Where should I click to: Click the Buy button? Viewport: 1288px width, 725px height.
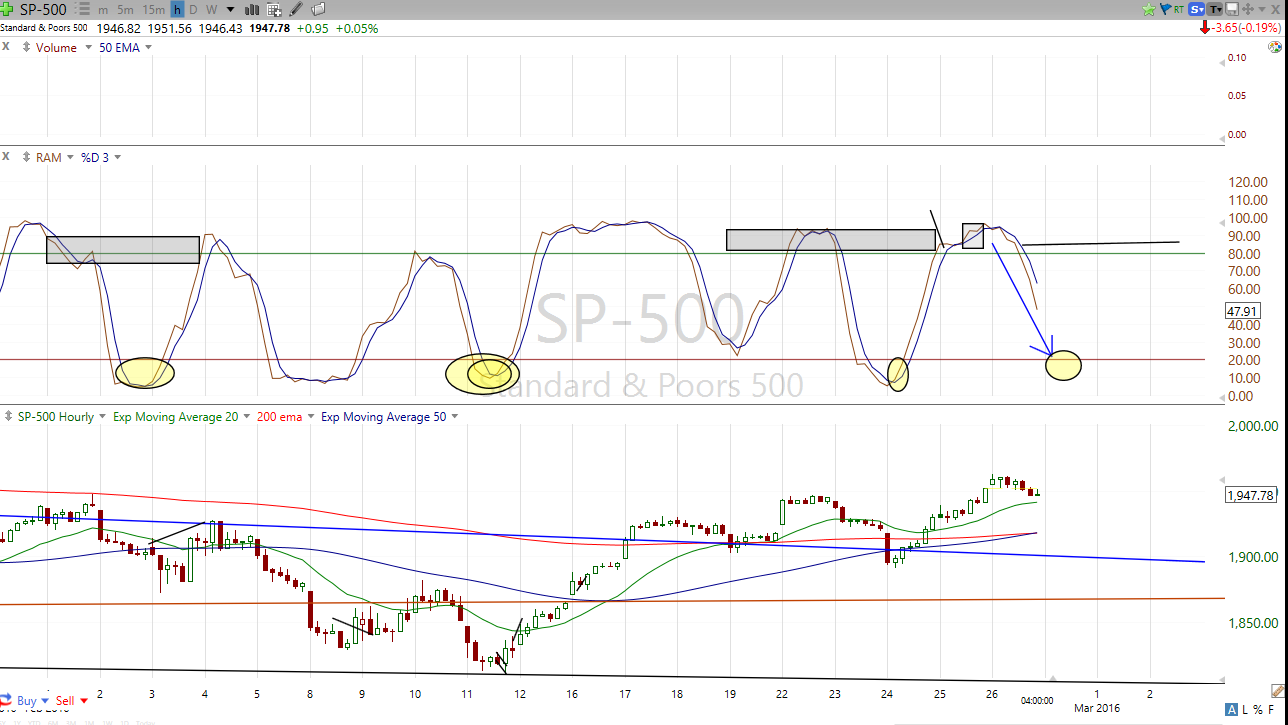(x=26, y=701)
